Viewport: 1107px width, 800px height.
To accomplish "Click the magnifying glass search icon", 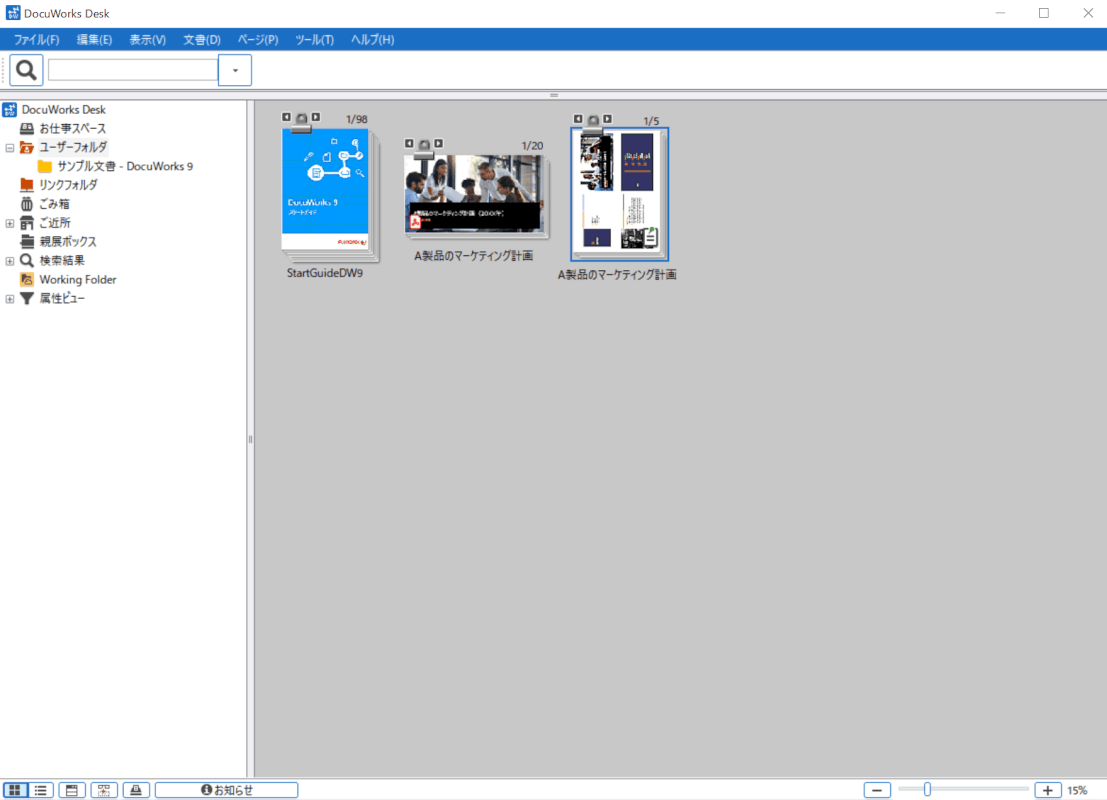I will [27, 70].
